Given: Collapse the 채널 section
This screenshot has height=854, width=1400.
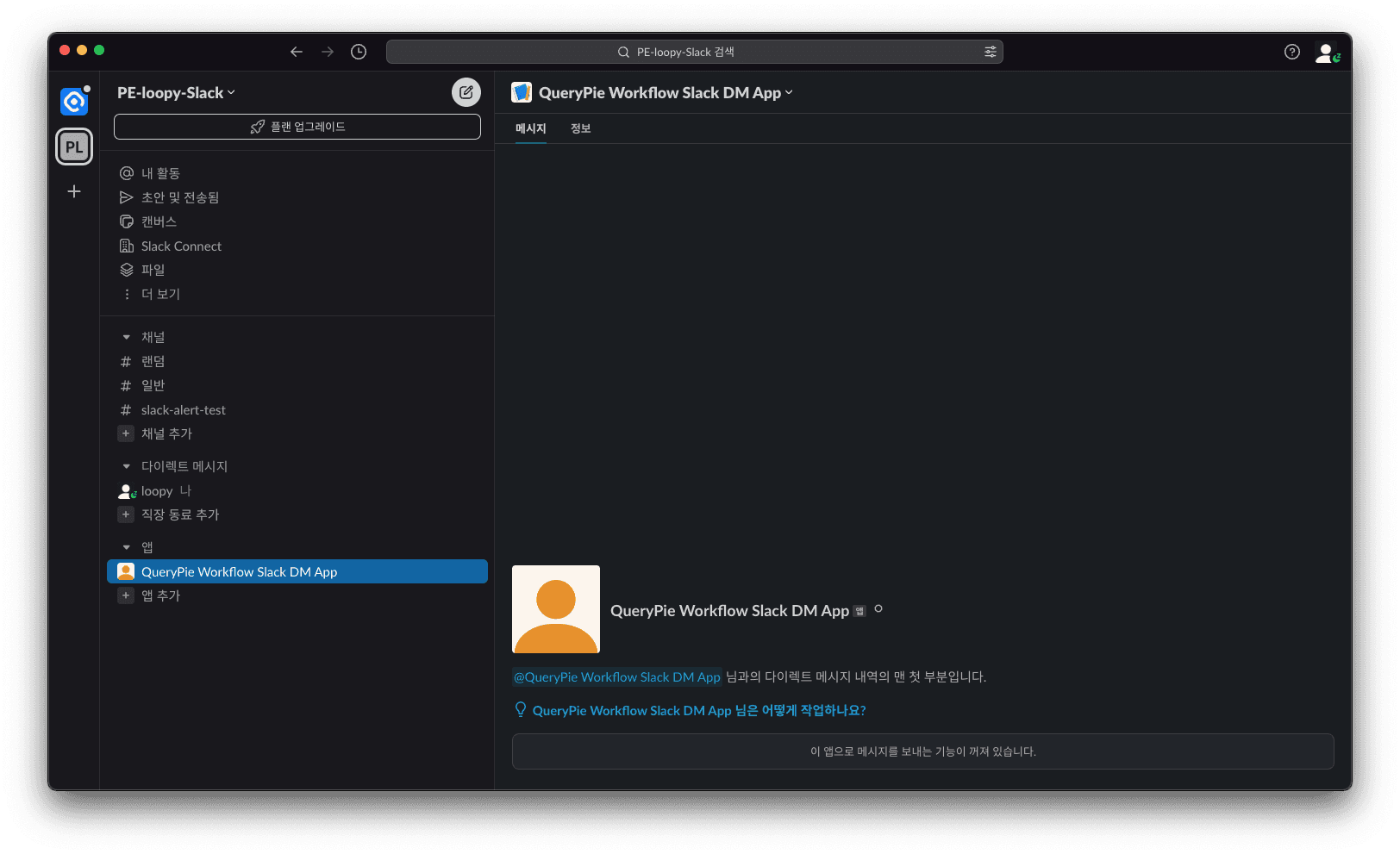Looking at the screenshot, I should pos(127,337).
